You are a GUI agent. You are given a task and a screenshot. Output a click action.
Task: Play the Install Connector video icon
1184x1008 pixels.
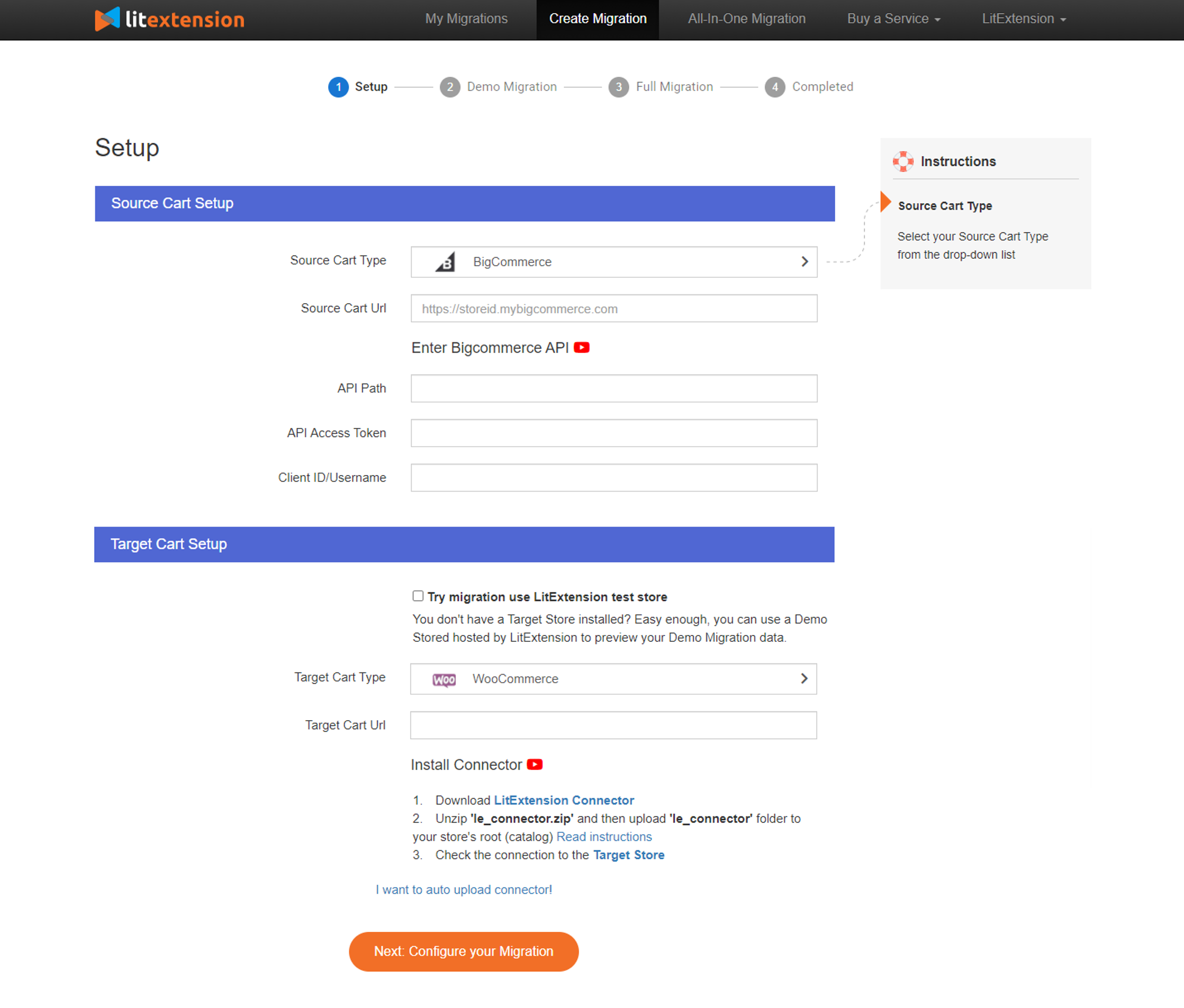(x=535, y=765)
